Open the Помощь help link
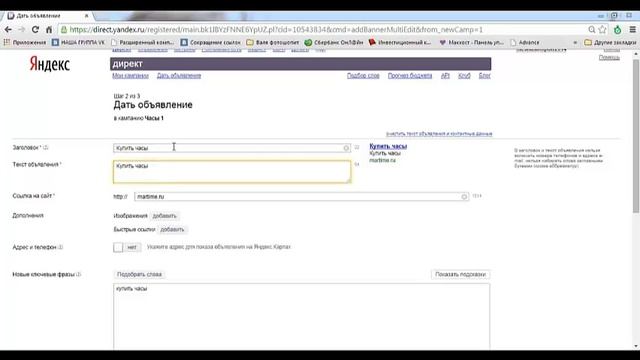Screen dimensions: 640x360 click(609, 58)
